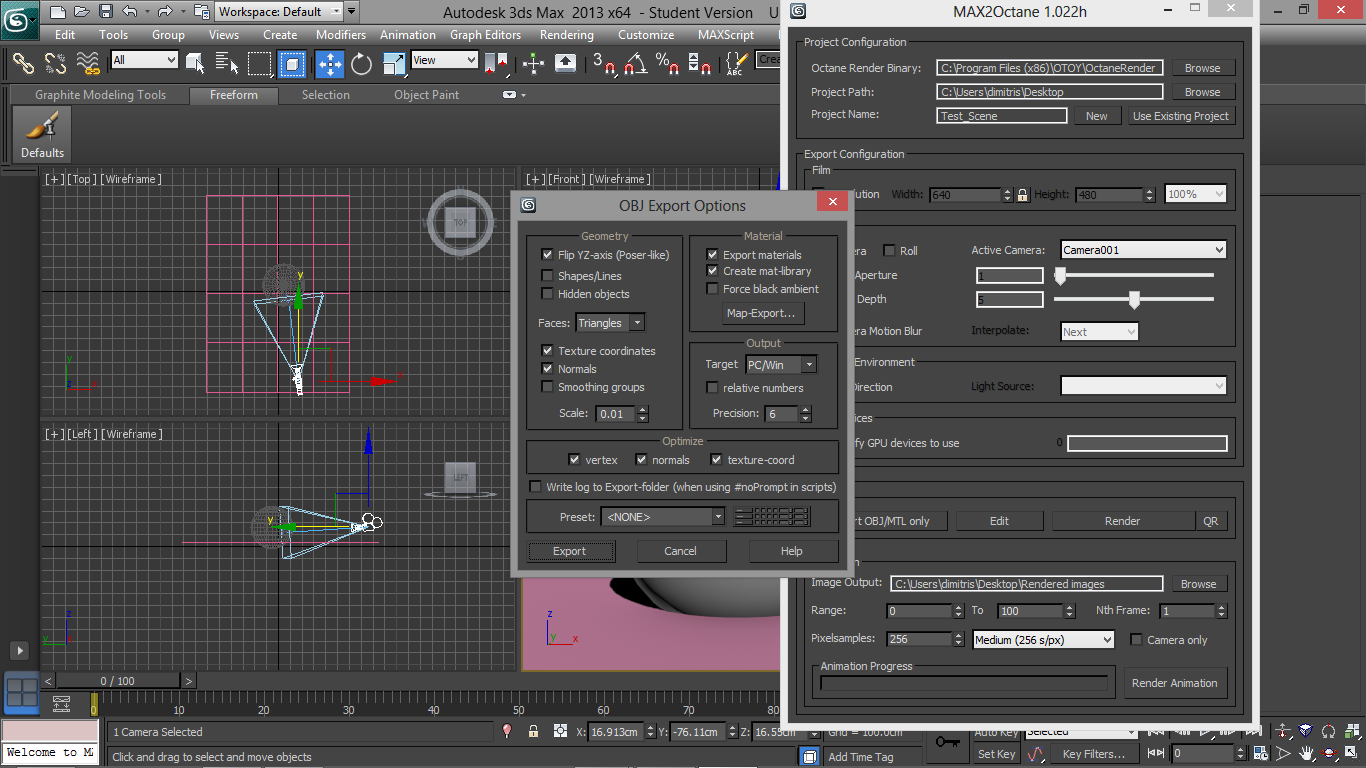1366x768 pixels.
Task: Open the Rendering menu
Action: [567, 35]
